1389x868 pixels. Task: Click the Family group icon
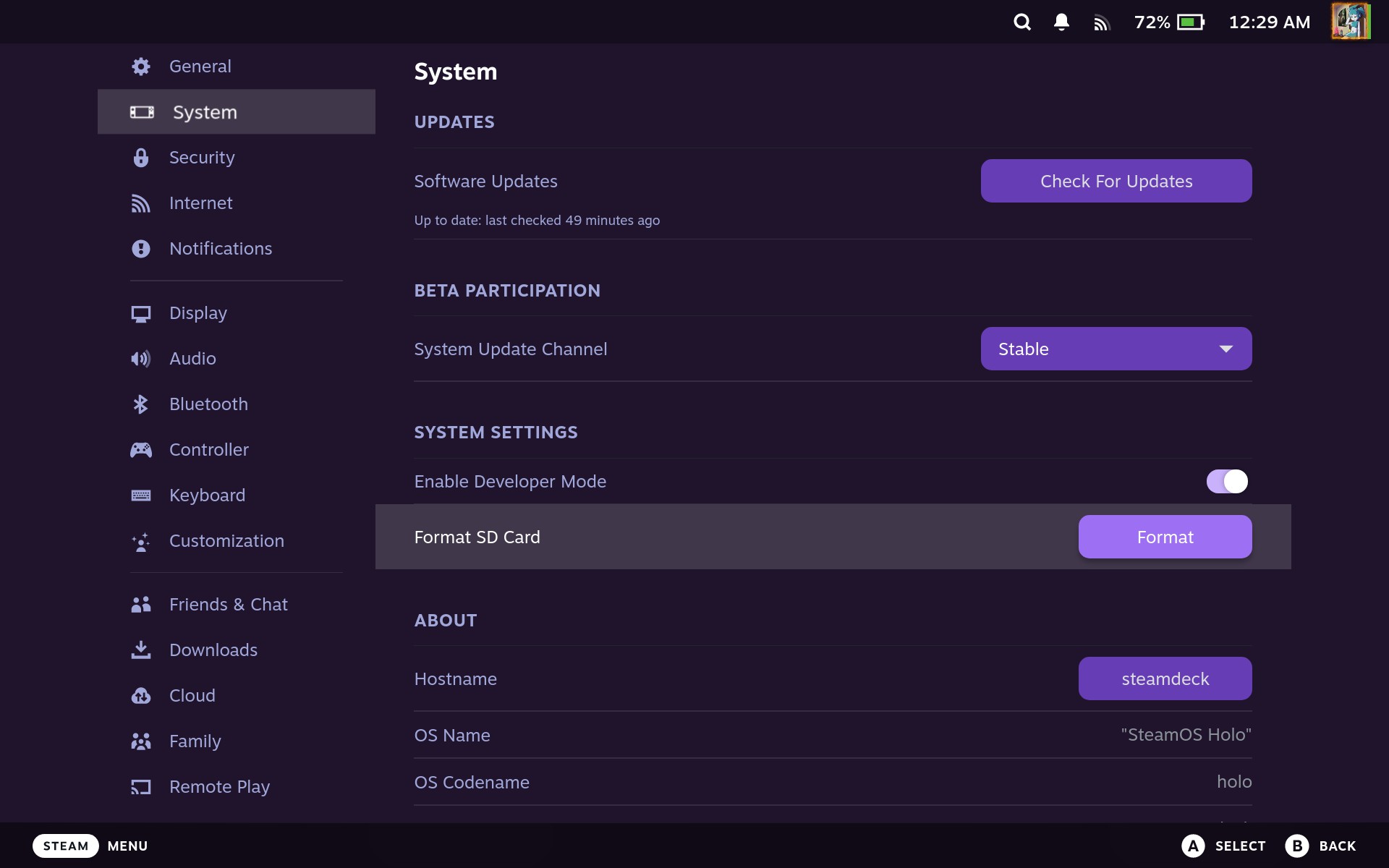point(141,741)
